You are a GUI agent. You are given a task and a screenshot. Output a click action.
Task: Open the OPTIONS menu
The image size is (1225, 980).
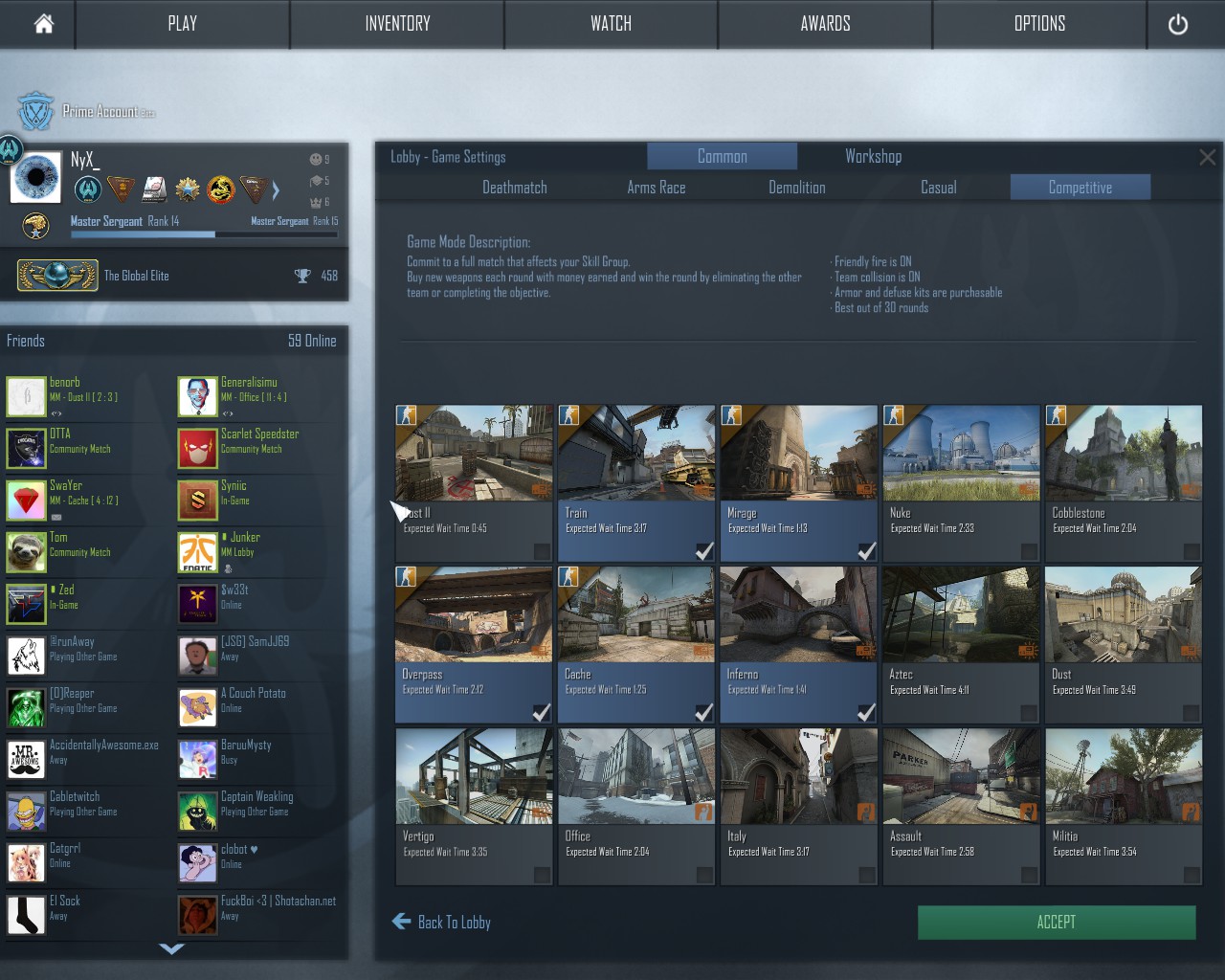[x=1039, y=24]
